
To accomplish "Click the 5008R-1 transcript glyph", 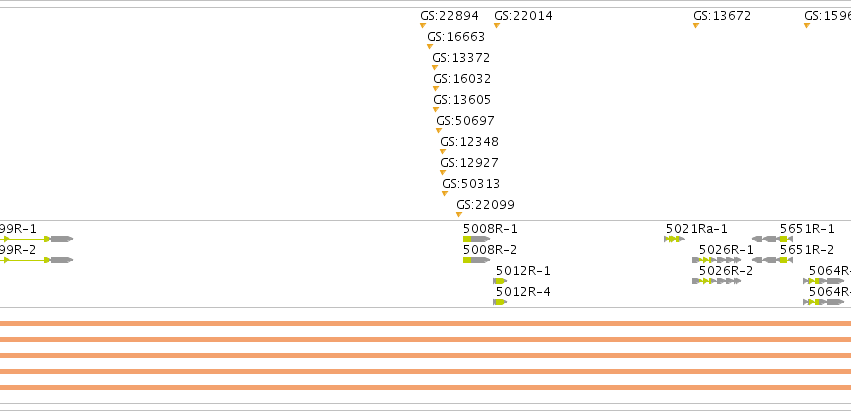I will click(477, 239).
